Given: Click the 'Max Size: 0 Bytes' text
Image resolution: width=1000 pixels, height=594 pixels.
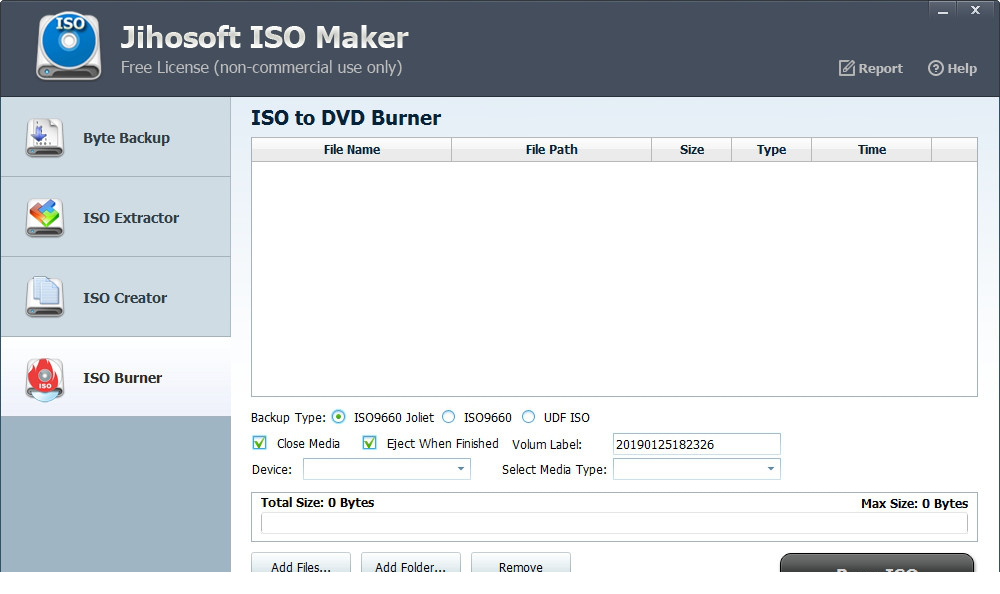Looking at the screenshot, I should (x=915, y=503).
